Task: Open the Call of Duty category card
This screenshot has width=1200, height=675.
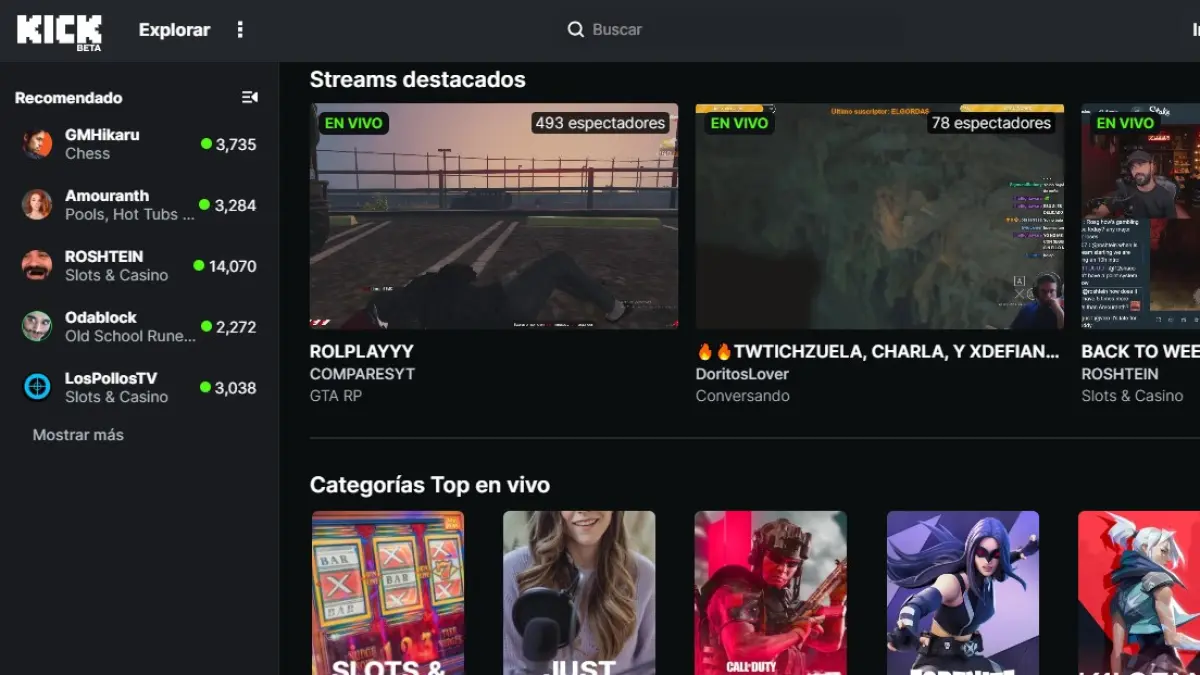Action: point(771,593)
